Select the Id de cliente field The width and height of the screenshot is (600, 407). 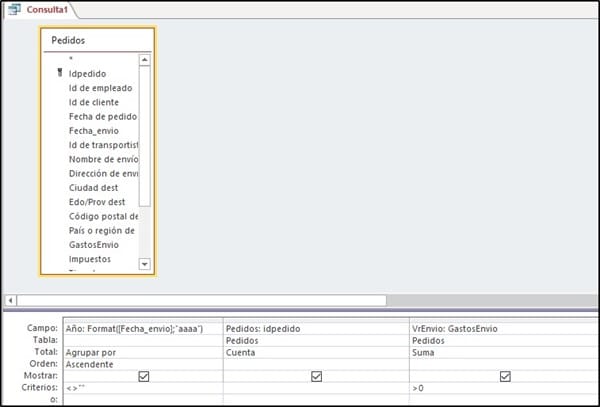click(x=94, y=102)
